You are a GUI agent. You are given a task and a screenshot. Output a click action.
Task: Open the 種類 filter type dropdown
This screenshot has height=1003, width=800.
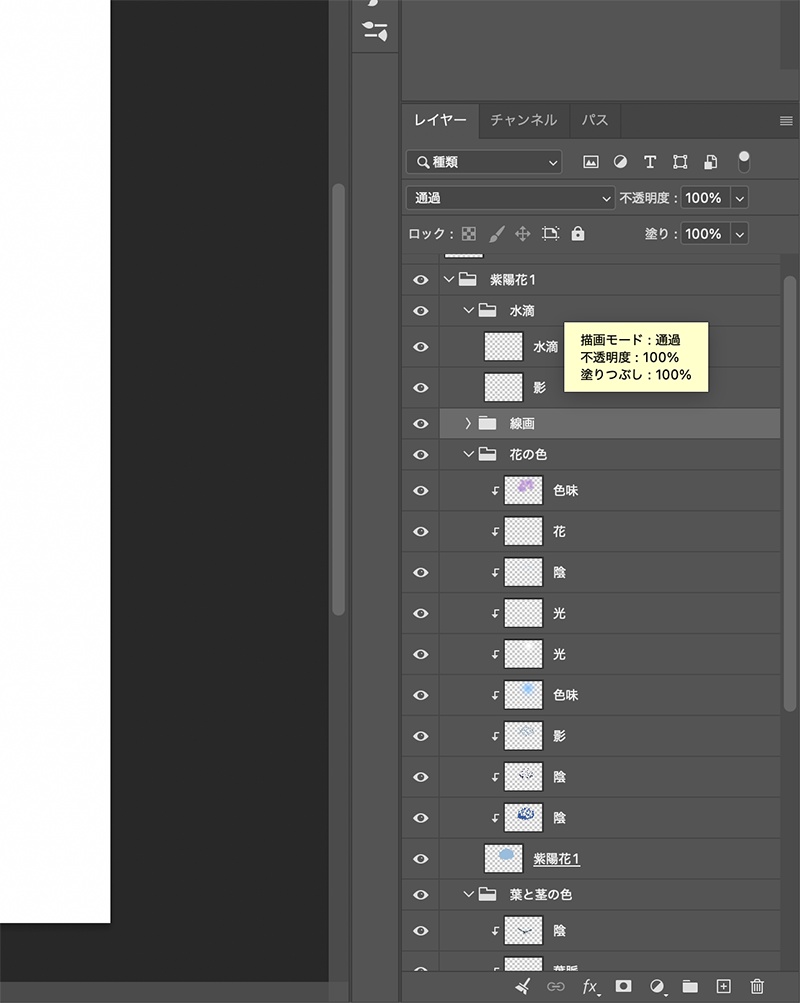coord(484,162)
